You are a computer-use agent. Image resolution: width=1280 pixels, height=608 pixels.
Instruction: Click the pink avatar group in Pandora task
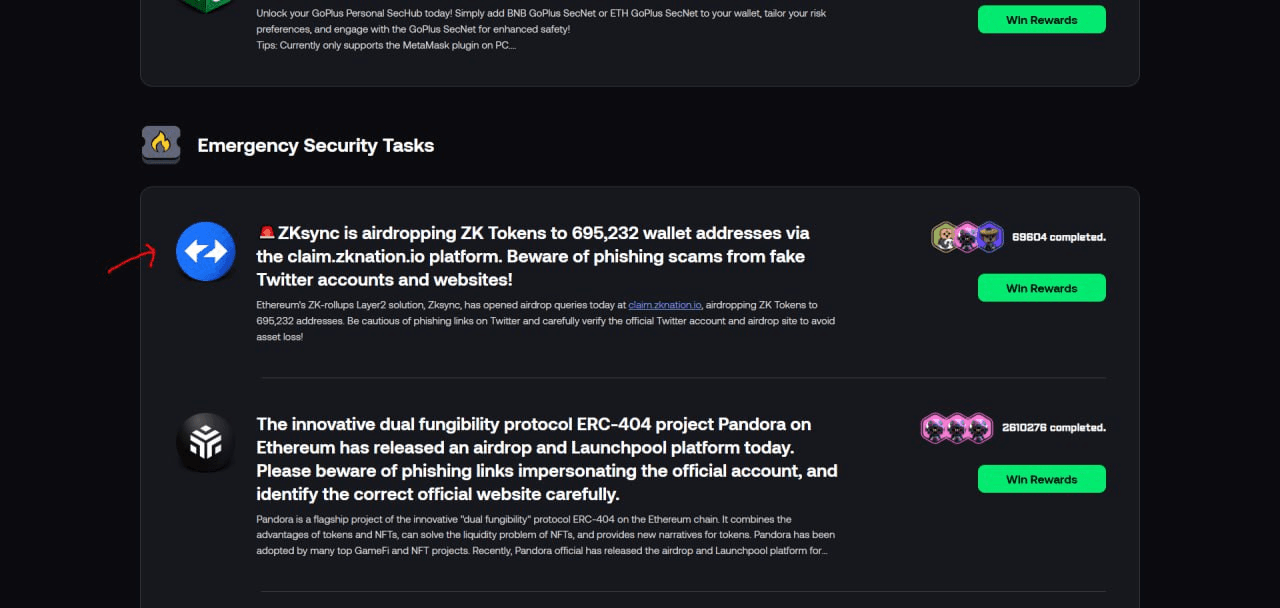(956, 428)
